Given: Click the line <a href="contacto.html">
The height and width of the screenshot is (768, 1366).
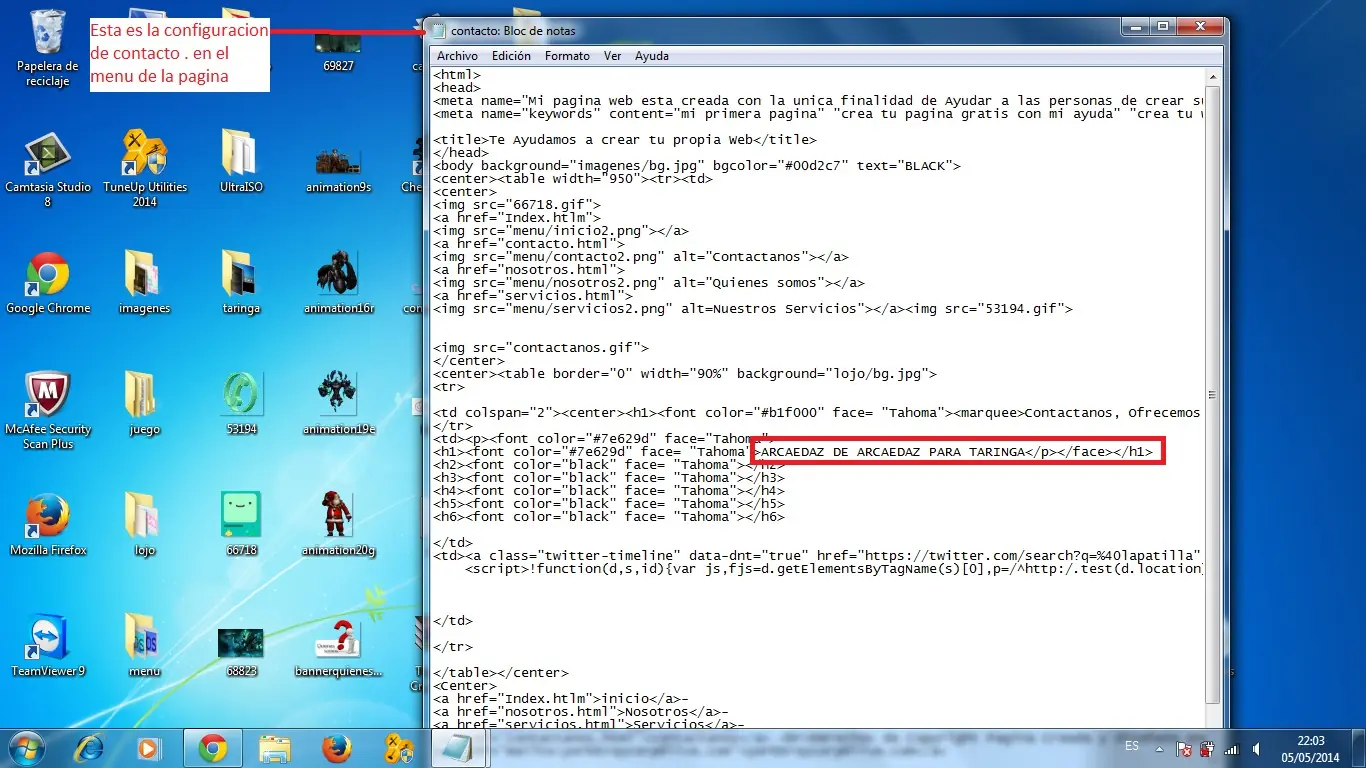Looking at the screenshot, I should point(529,244).
